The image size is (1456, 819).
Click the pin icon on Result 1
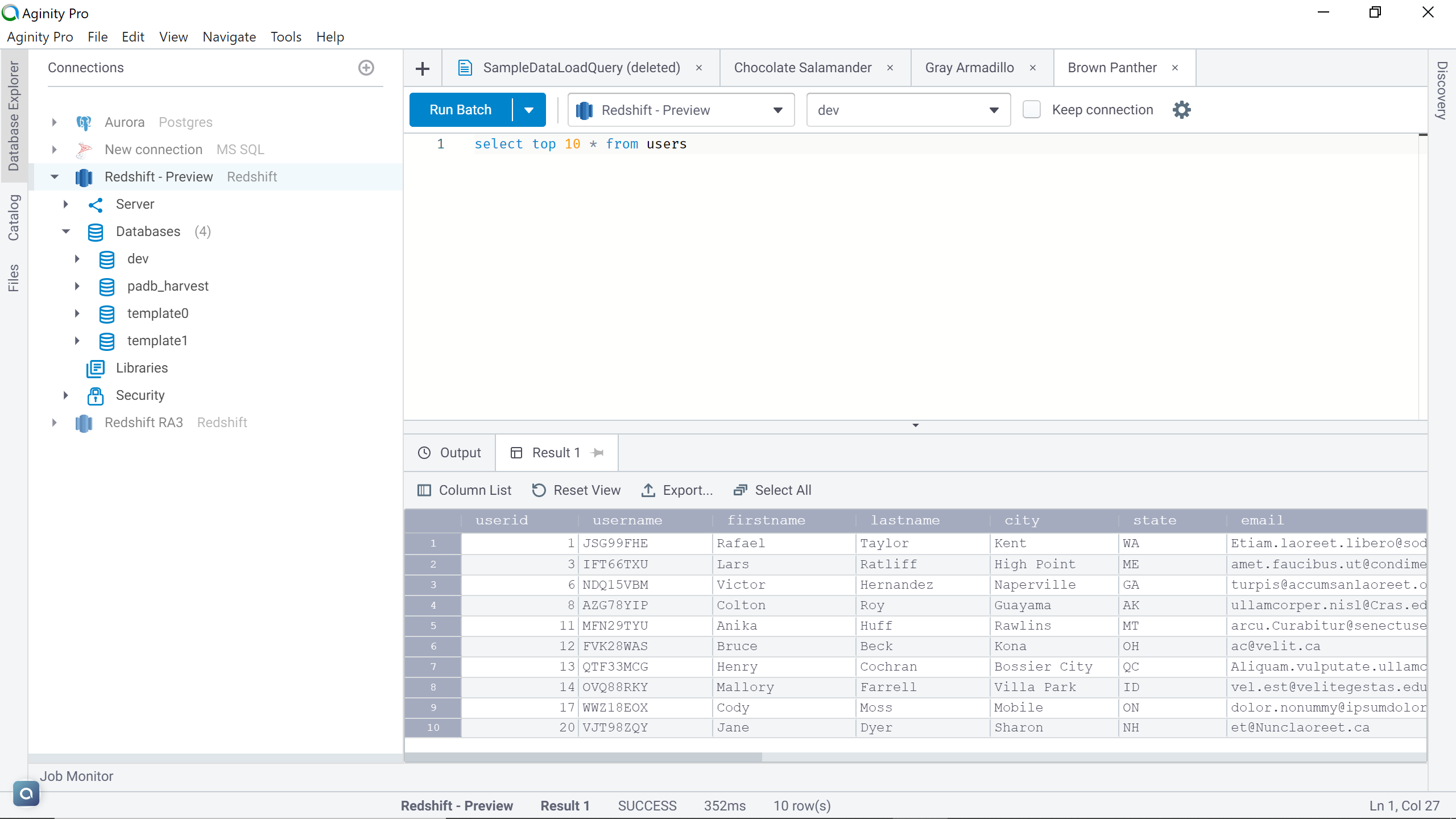click(x=597, y=453)
